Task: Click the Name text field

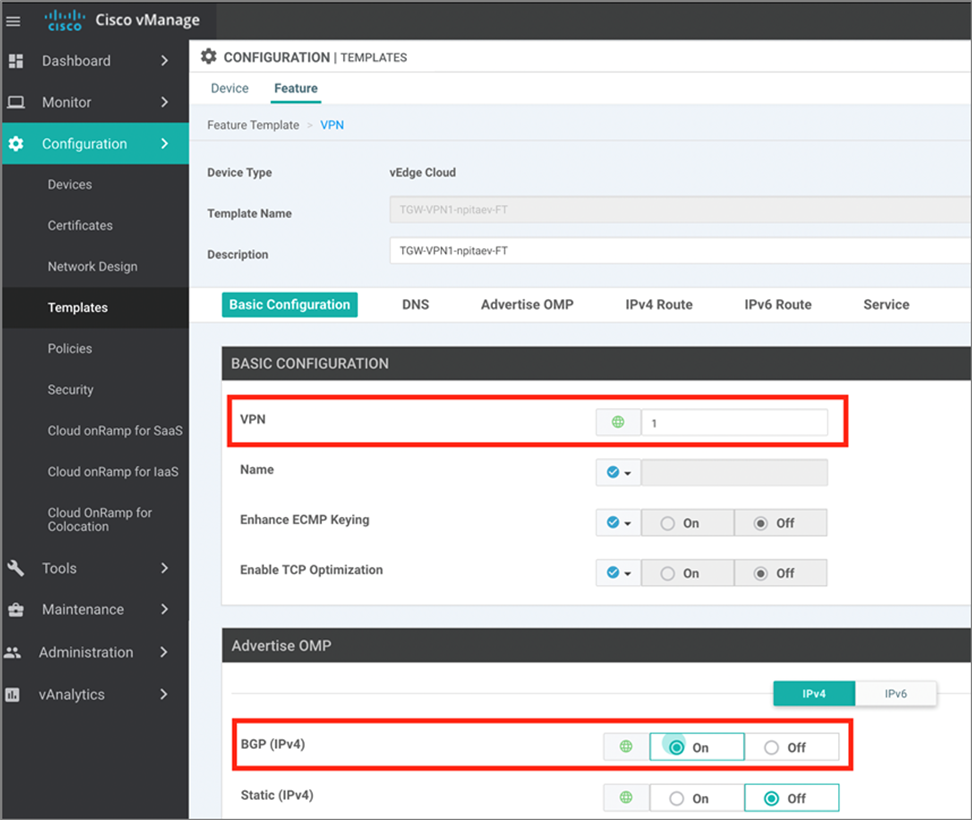Action: click(734, 472)
